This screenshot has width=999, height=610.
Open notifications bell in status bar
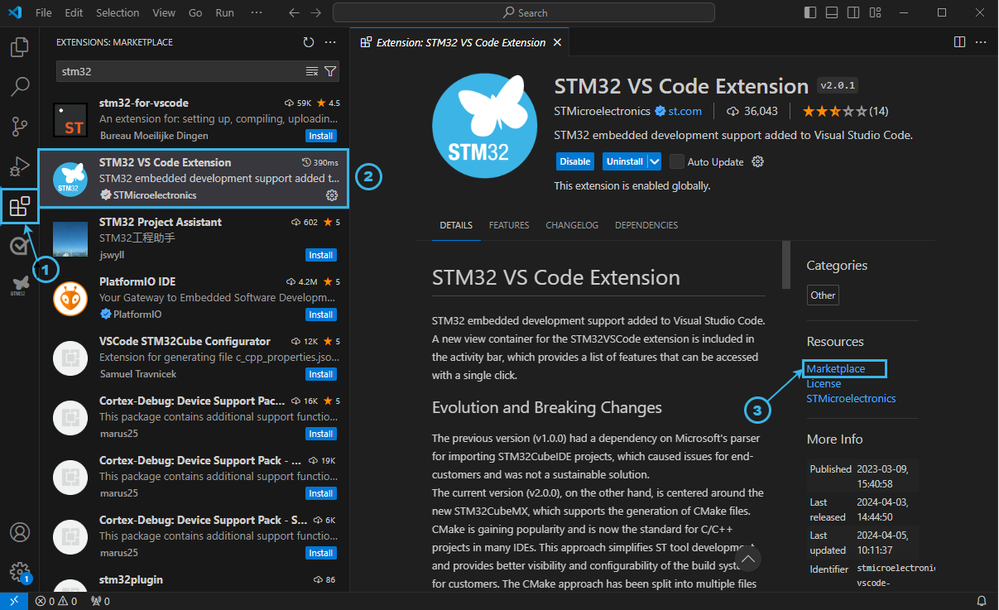(x=982, y=601)
